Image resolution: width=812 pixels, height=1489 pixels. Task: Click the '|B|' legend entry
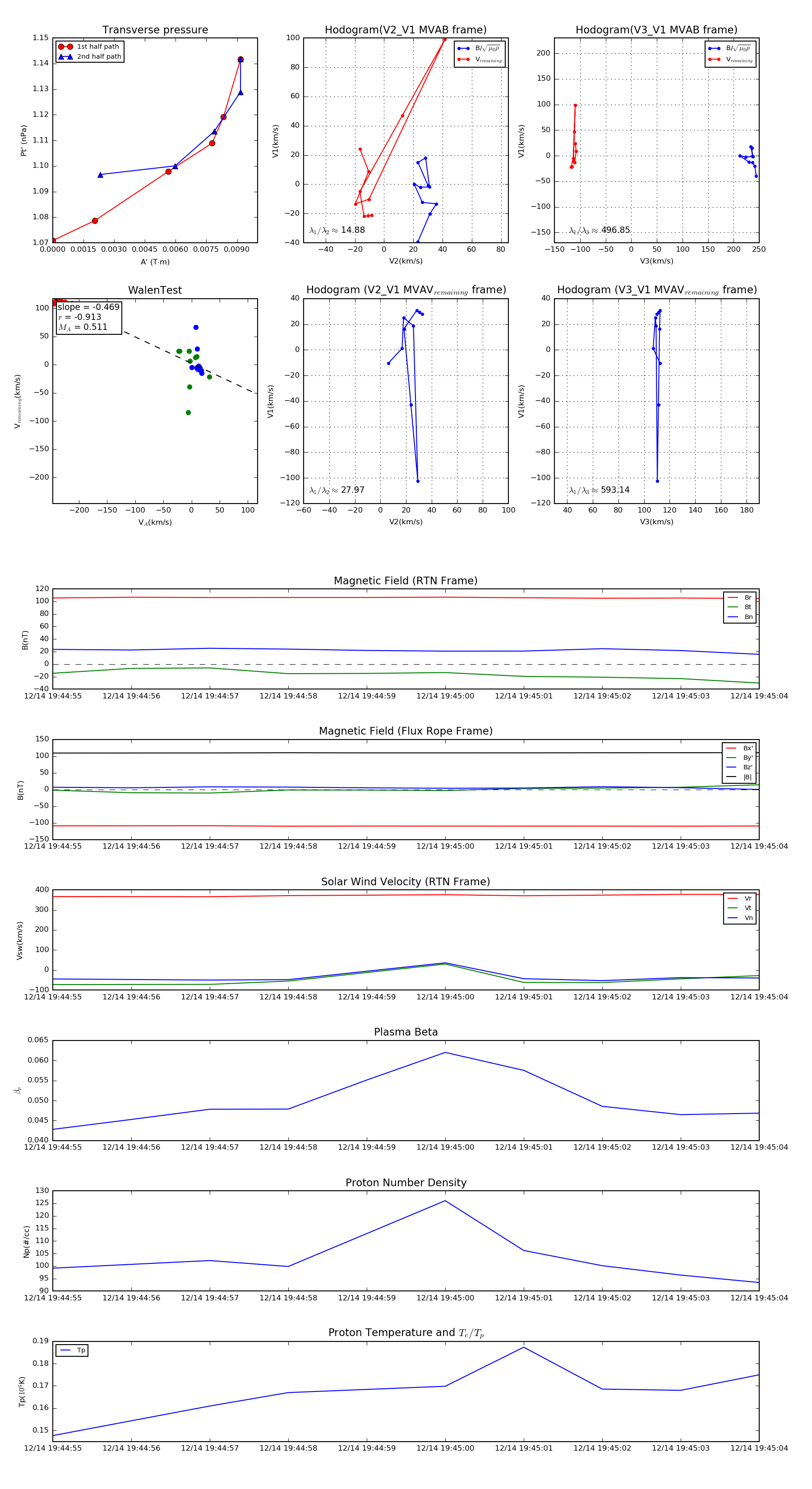pos(740,777)
